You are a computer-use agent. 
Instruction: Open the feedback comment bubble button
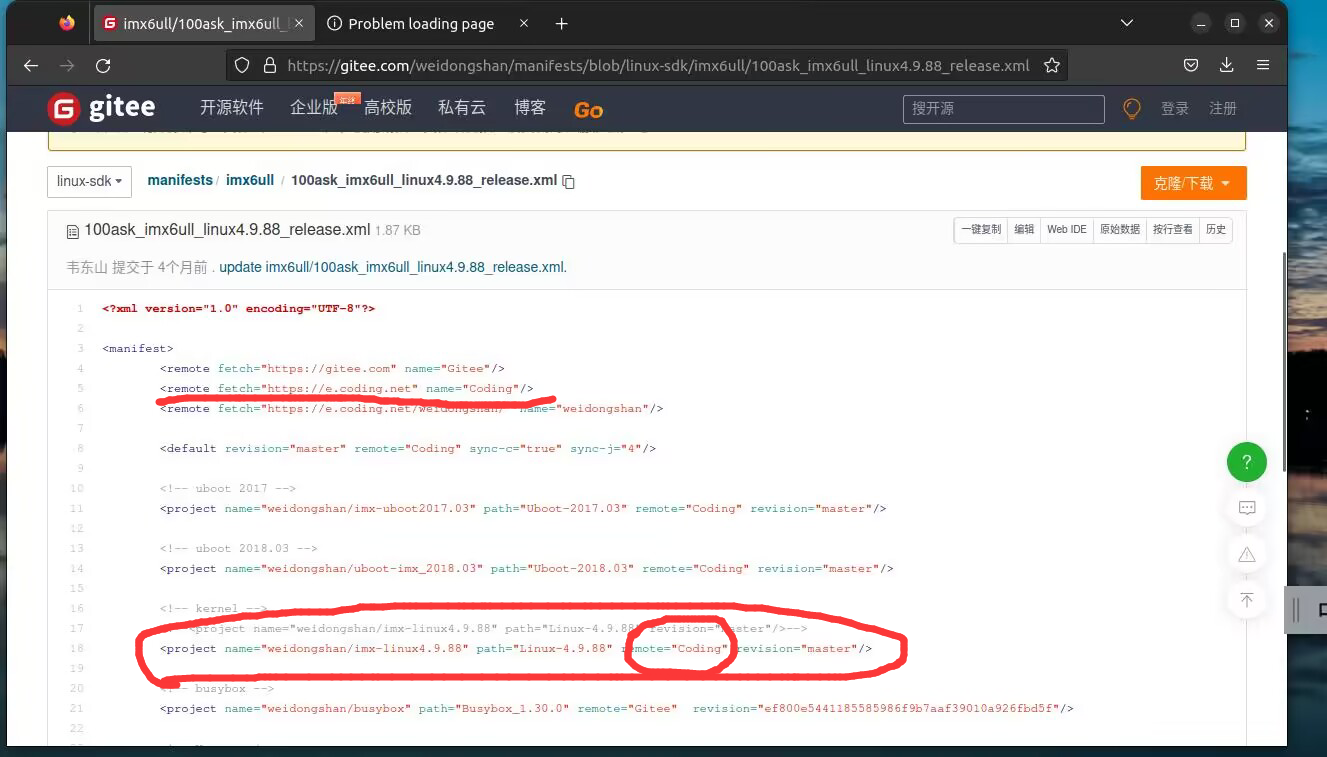click(1247, 508)
